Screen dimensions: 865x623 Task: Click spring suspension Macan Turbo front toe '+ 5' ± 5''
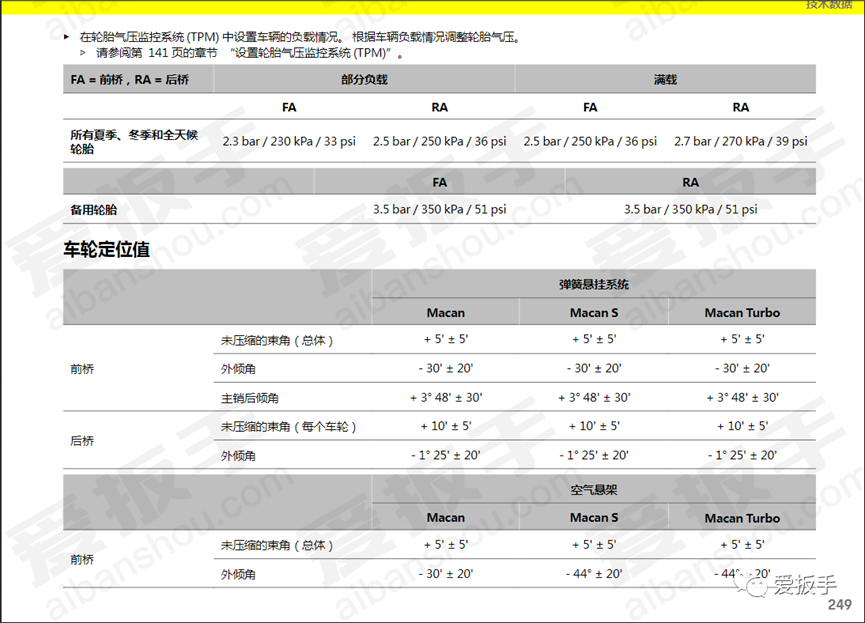743,339
